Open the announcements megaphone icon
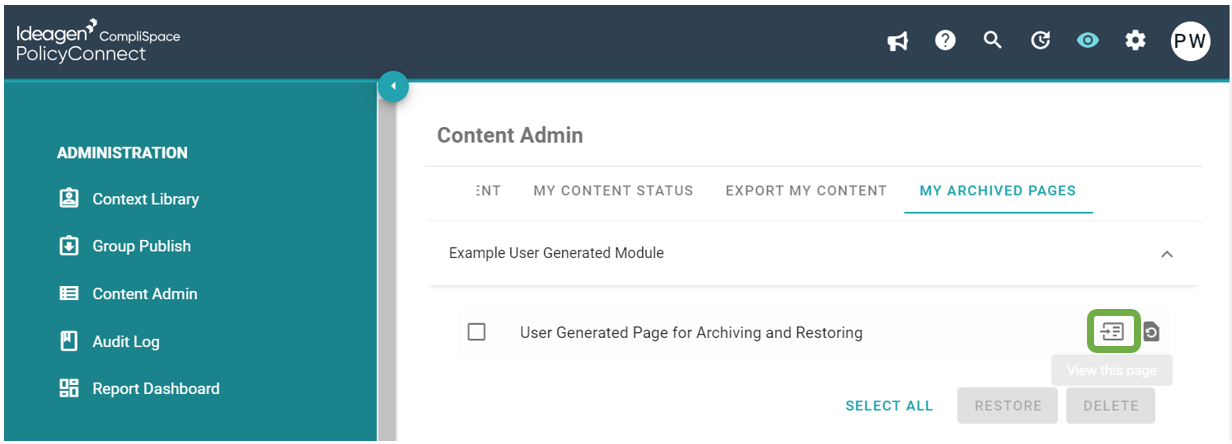This screenshot has width=1232, height=444. point(898,41)
